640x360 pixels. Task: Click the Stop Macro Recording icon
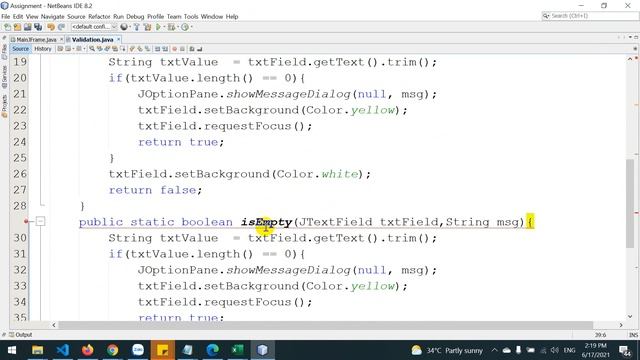pyautogui.click(x=182, y=49)
